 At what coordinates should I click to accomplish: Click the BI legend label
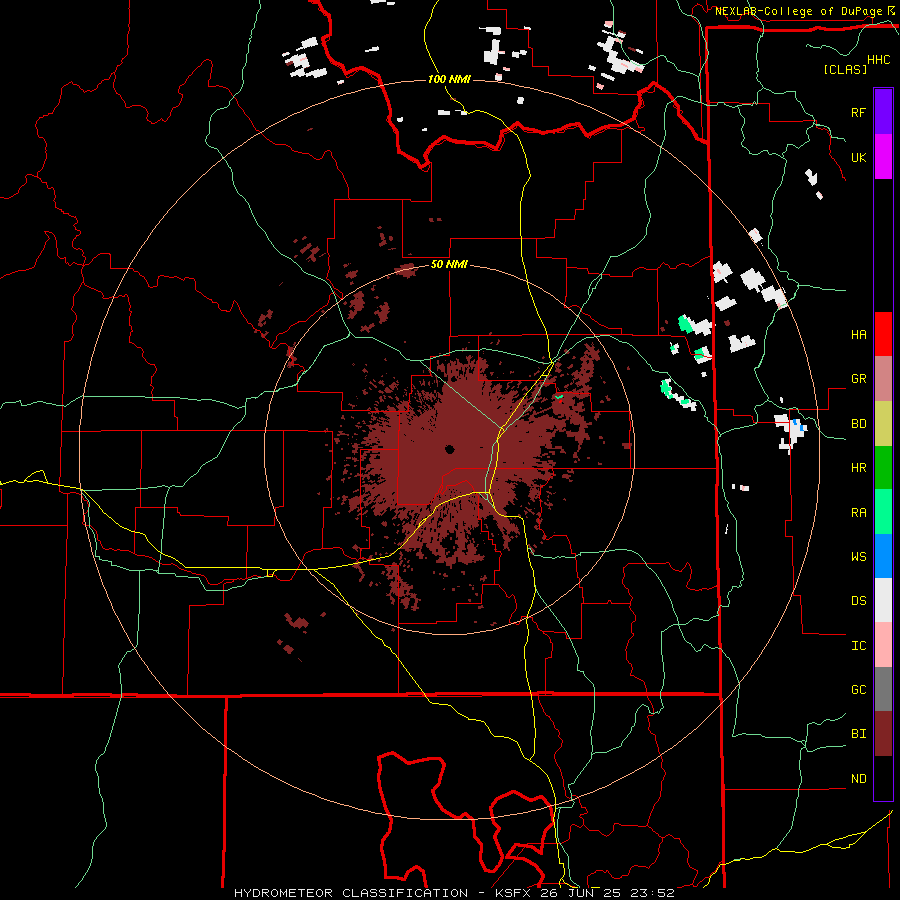tap(858, 734)
